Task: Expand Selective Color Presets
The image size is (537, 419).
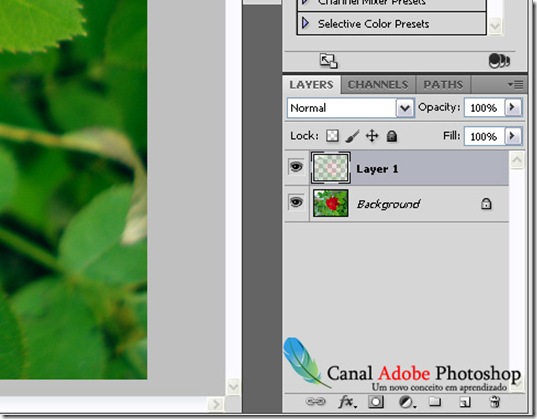Action: tap(305, 23)
